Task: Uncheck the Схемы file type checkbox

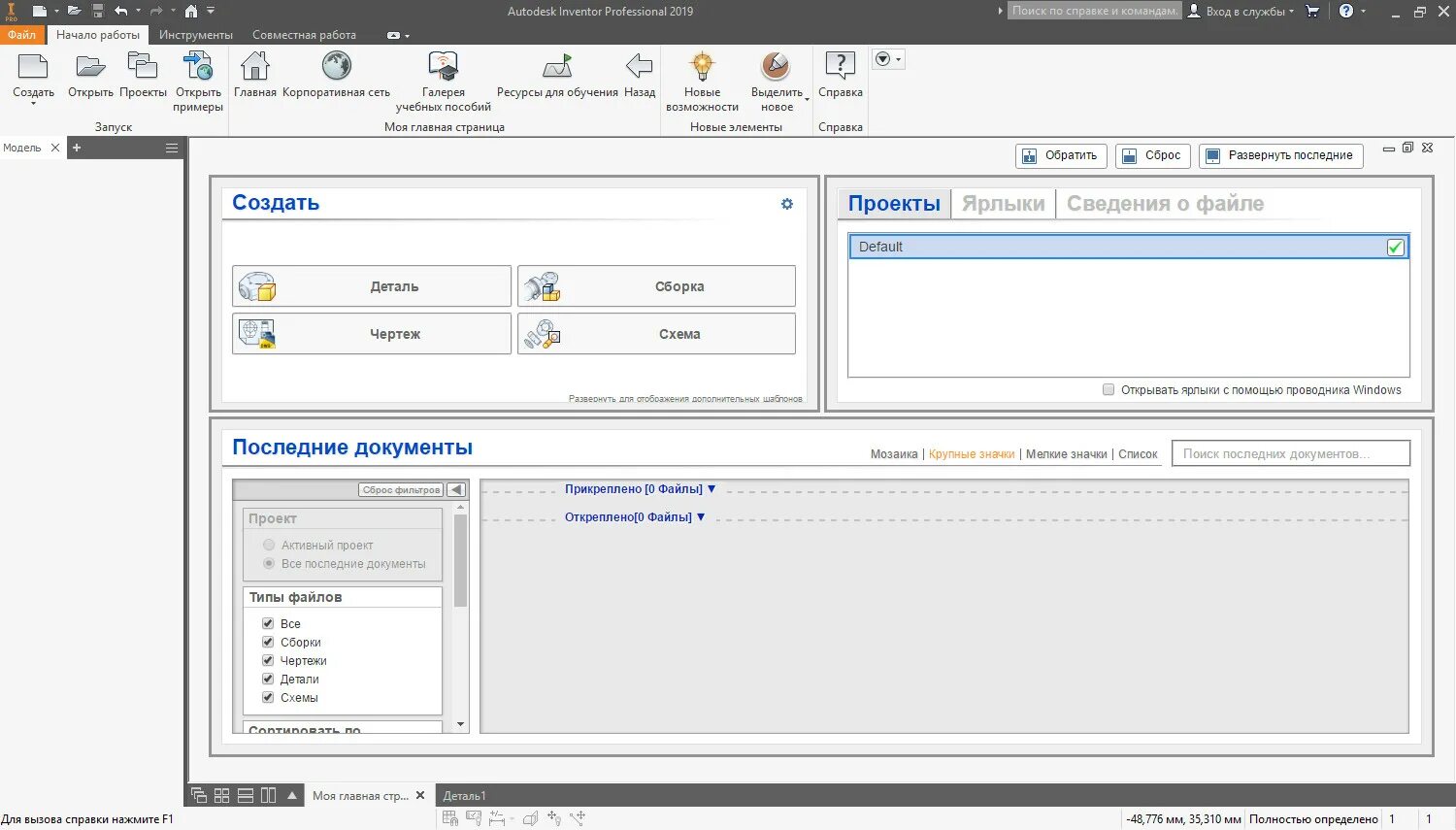Action: pyautogui.click(x=268, y=697)
